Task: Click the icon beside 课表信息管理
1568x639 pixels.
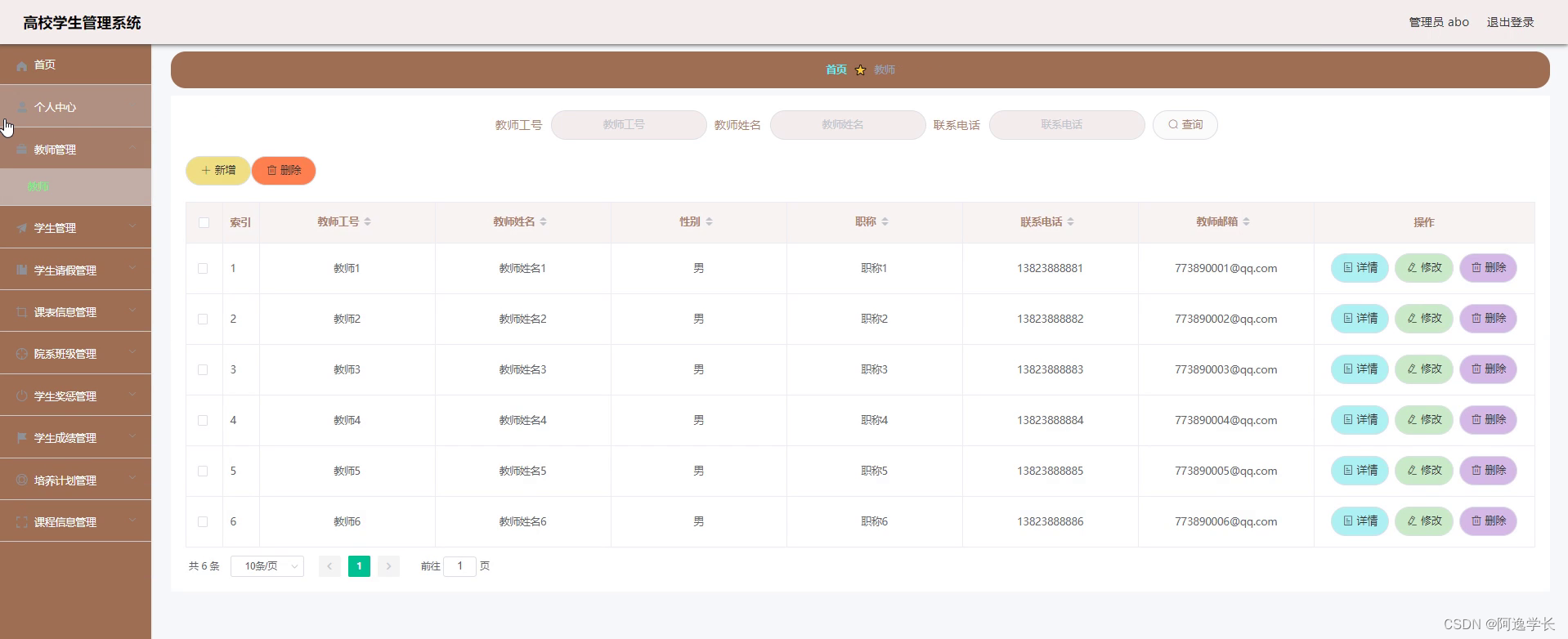Action: [x=22, y=312]
